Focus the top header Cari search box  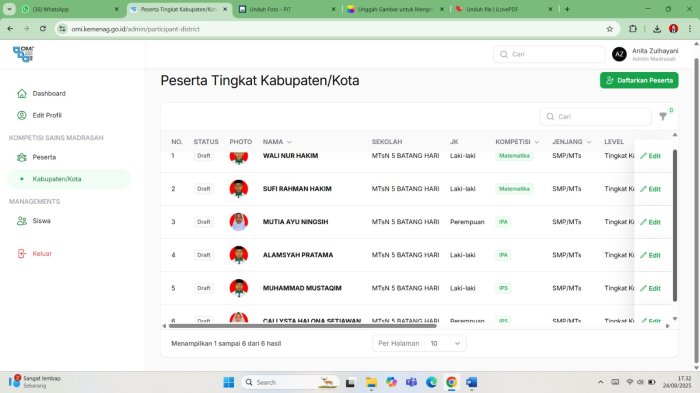click(x=549, y=54)
